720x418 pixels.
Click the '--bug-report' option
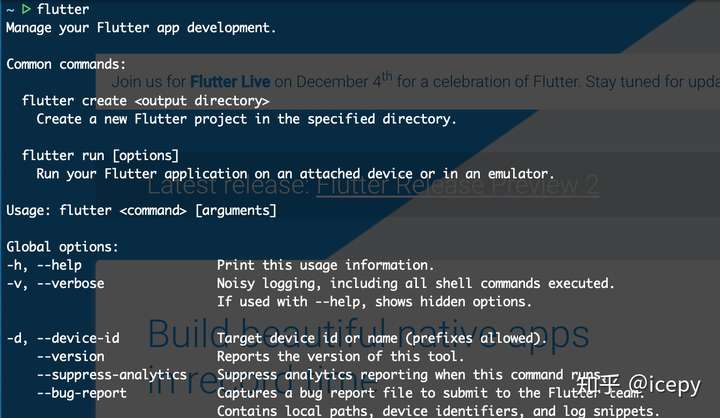[x=81, y=393]
